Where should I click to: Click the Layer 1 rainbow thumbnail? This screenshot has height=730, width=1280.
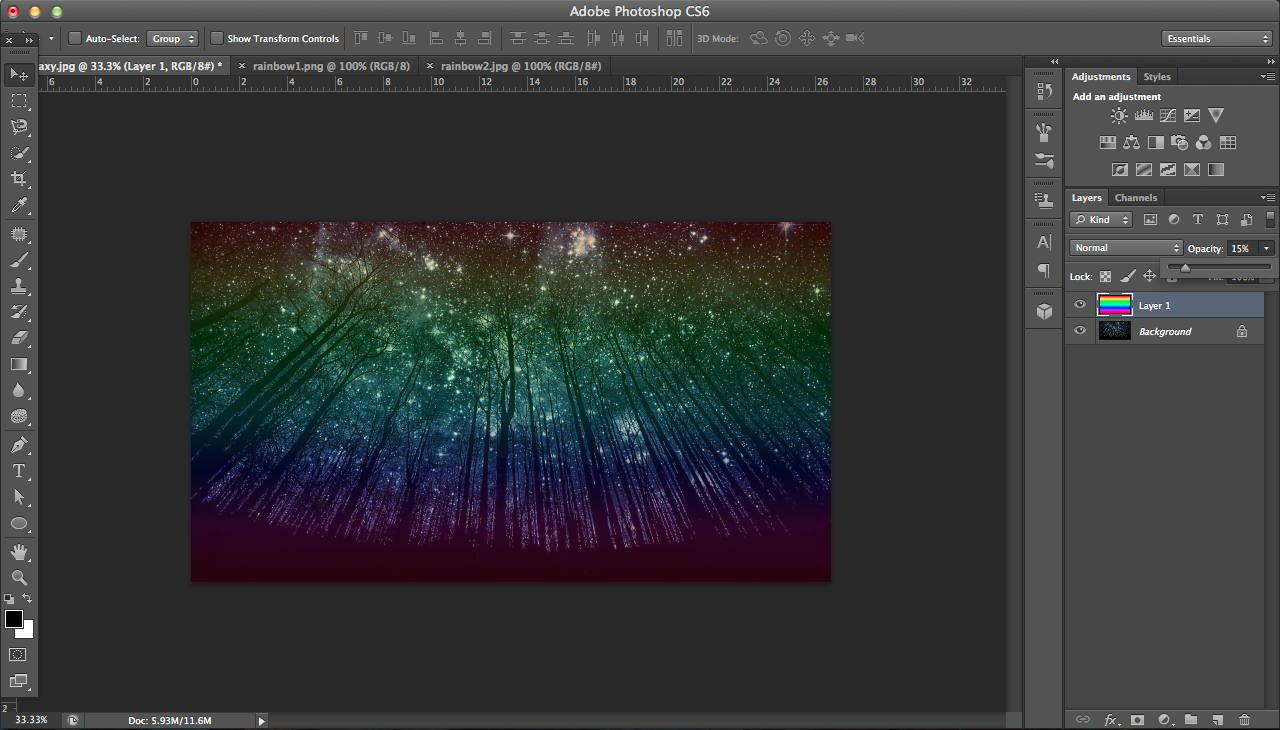(1114, 305)
